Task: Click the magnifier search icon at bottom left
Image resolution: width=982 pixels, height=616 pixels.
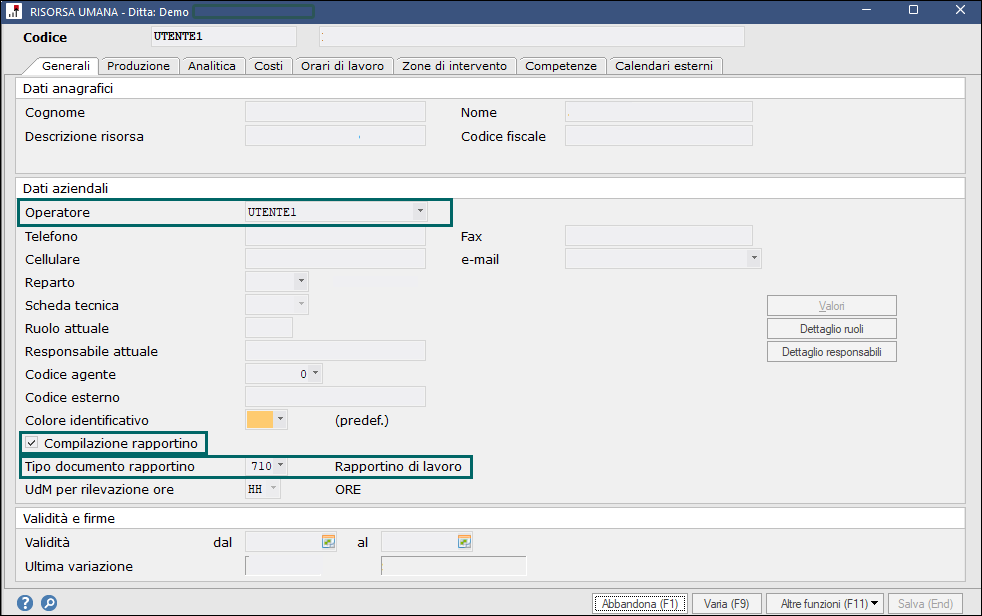Action: click(x=49, y=603)
